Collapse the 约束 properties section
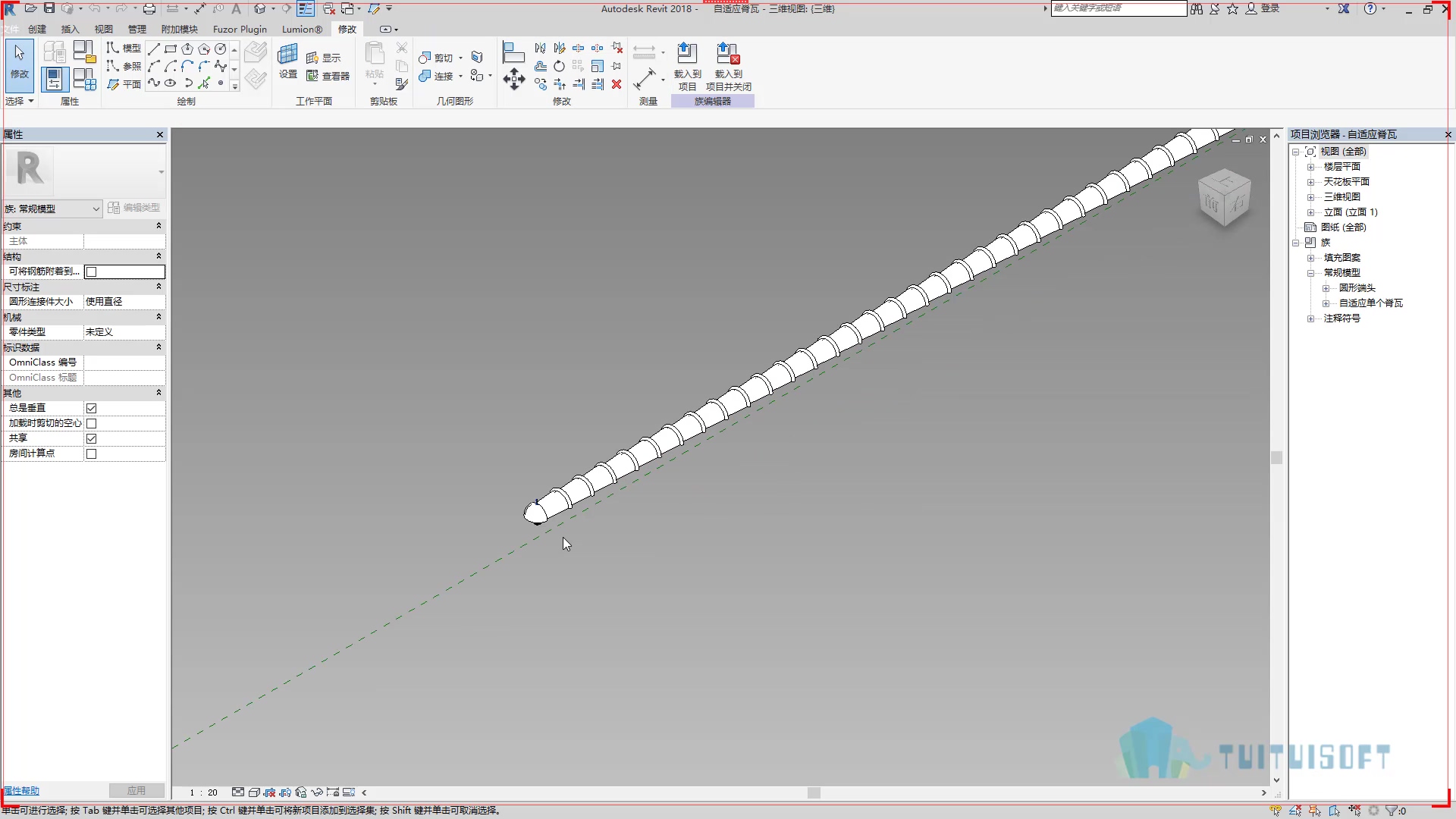1456x819 pixels. click(158, 226)
